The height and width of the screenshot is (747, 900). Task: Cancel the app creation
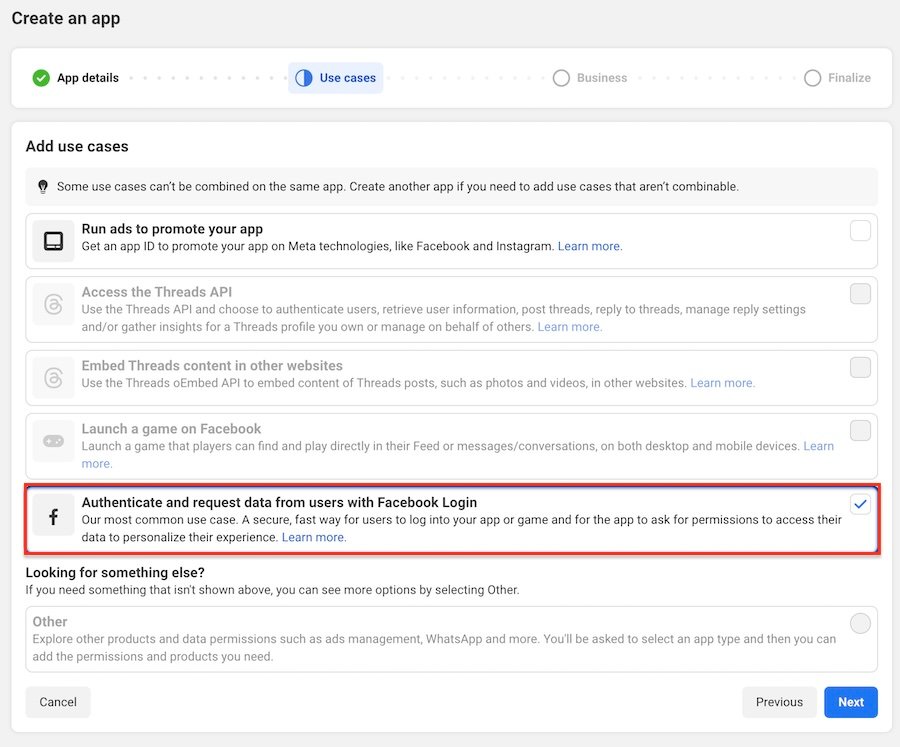(58, 702)
